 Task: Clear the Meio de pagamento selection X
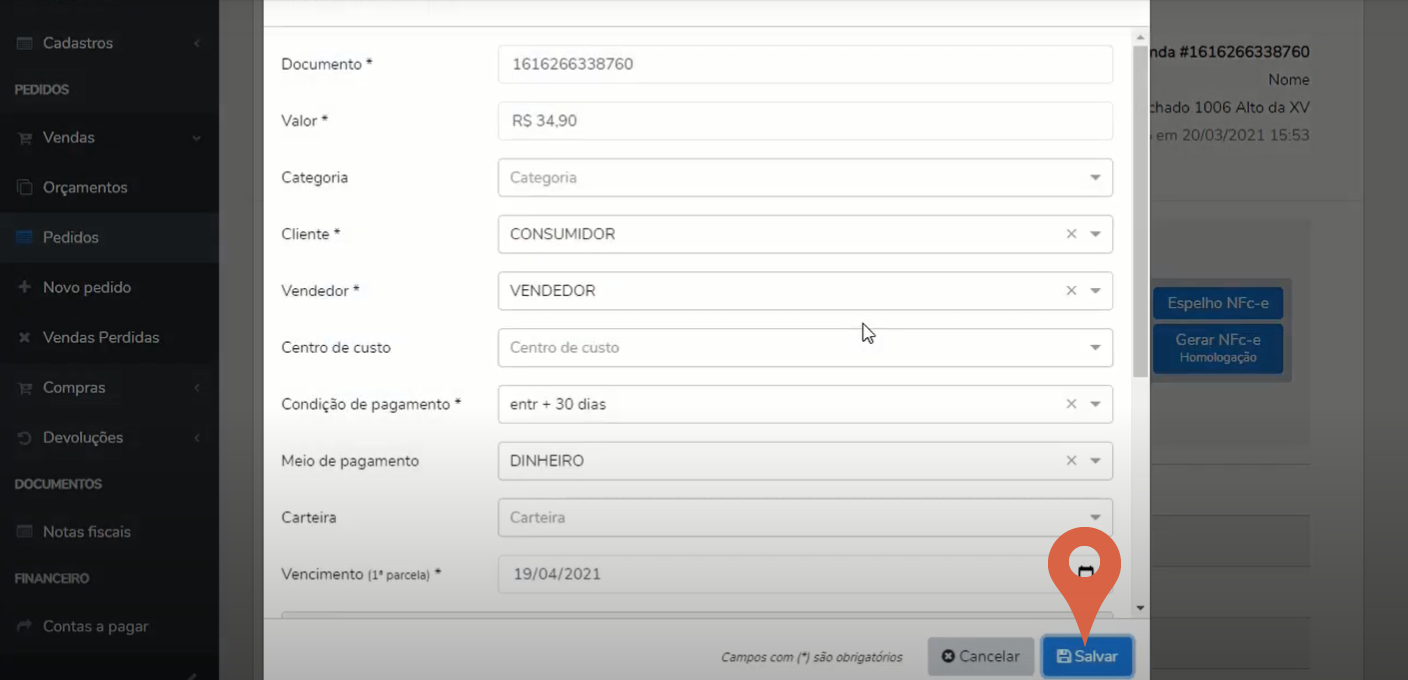(x=1071, y=461)
